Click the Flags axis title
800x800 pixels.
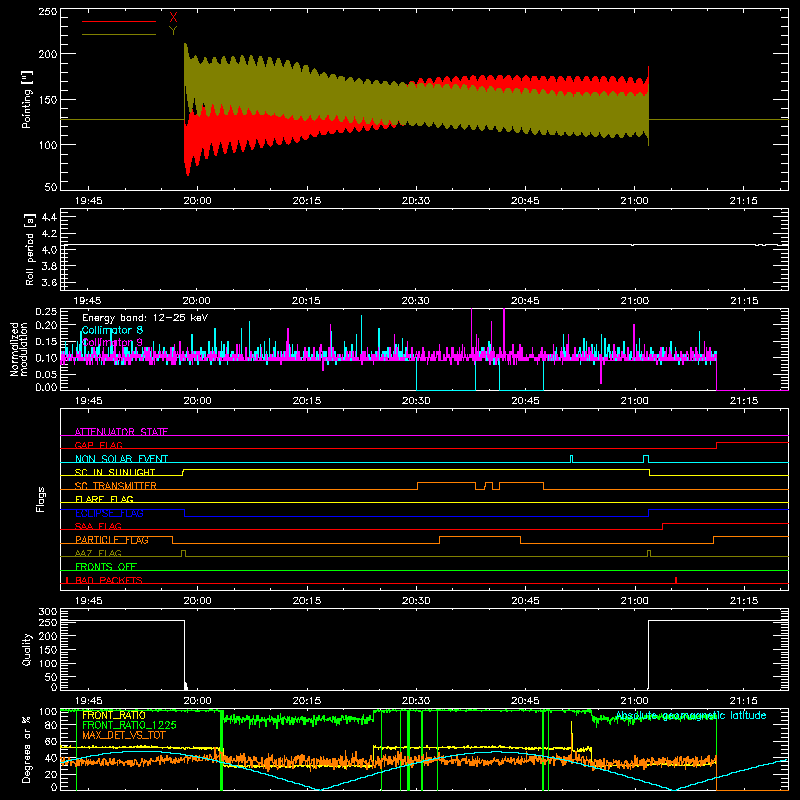click(x=41, y=499)
